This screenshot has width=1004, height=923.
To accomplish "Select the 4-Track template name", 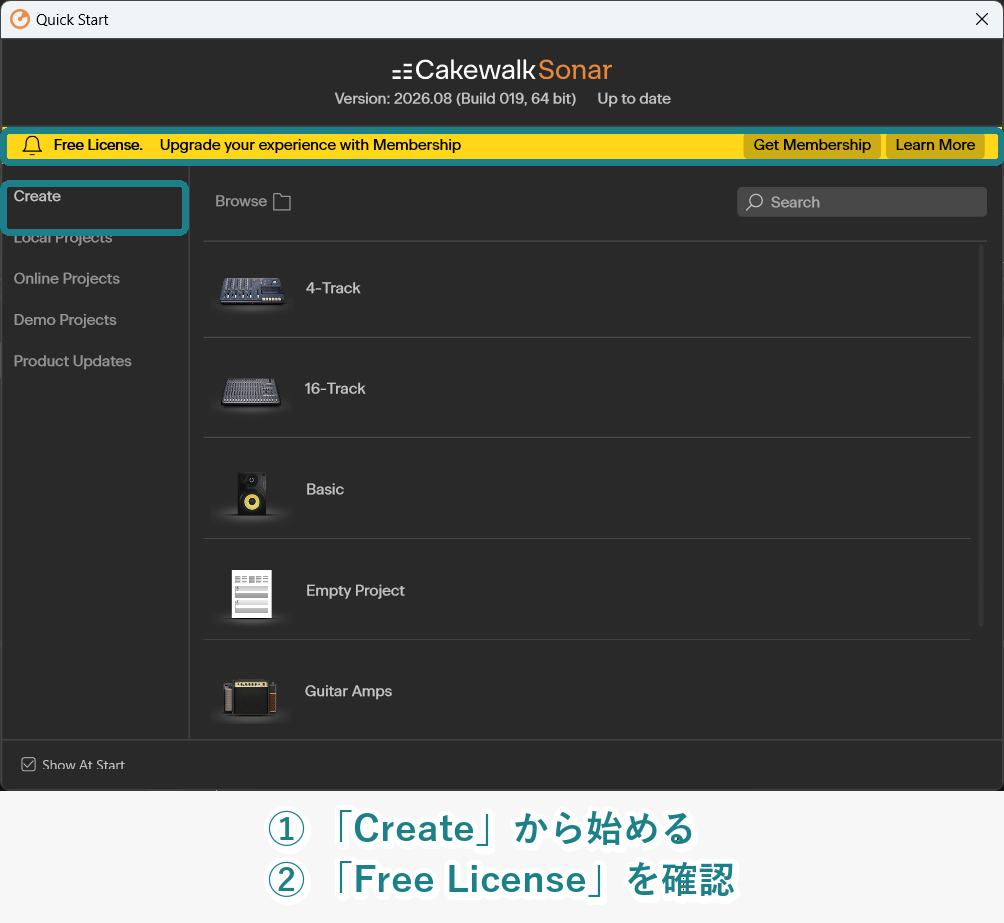I will [x=333, y=288].
